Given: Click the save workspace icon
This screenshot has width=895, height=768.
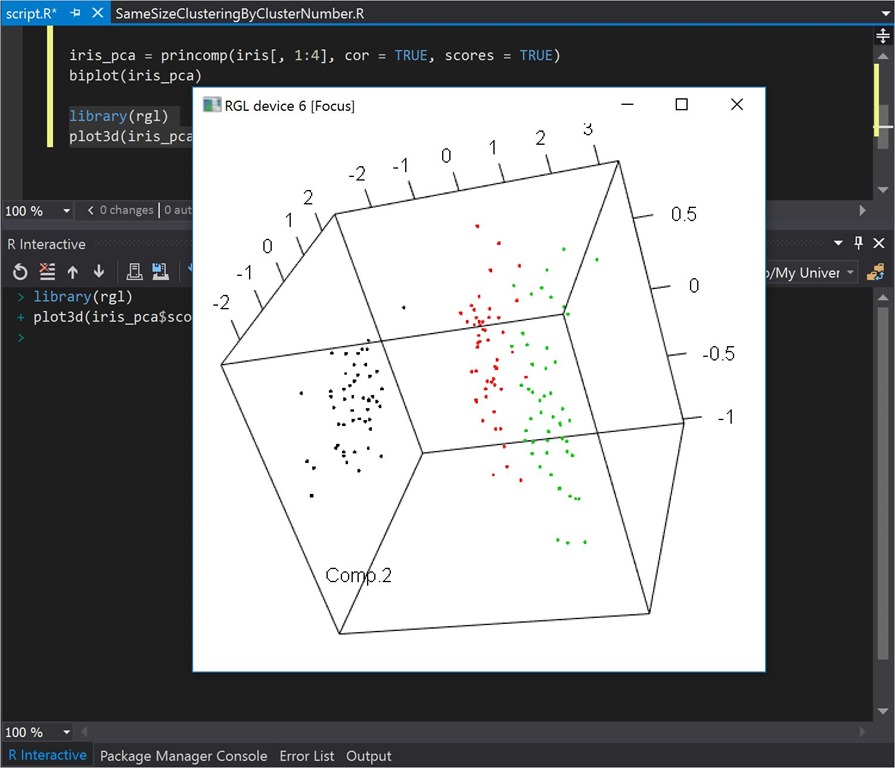Looking at the screenshot, I should pos(160,271).
